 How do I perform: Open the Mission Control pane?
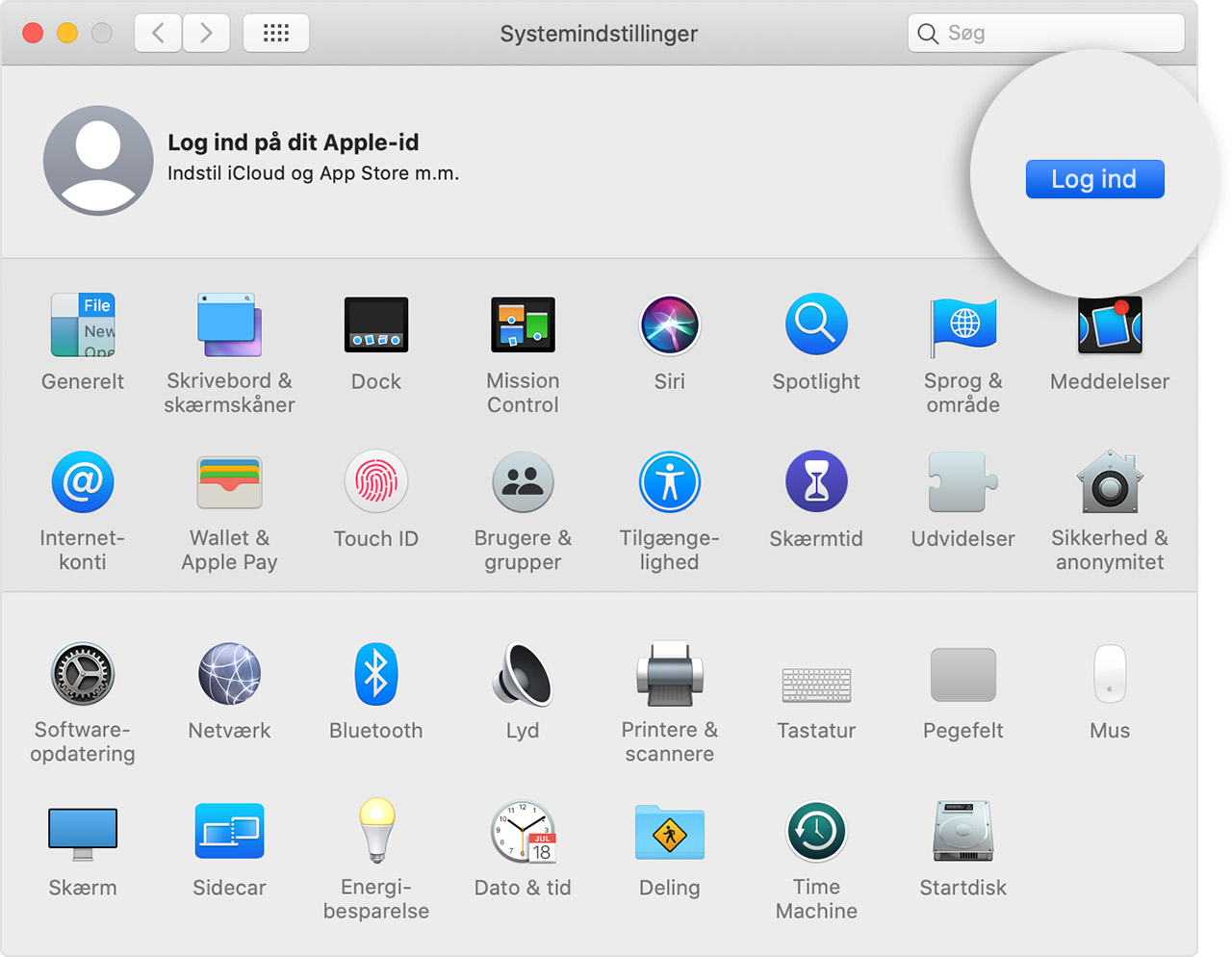523,324
